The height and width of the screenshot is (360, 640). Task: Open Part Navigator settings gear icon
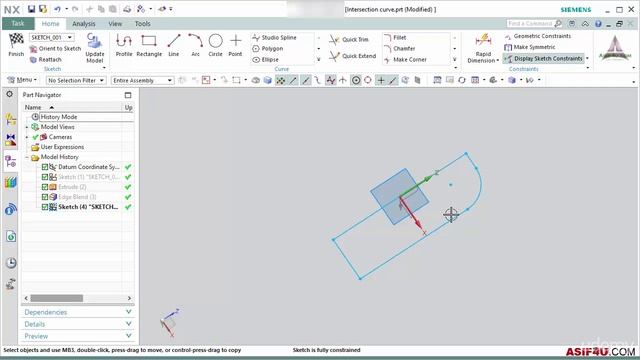tap(9, 94)
